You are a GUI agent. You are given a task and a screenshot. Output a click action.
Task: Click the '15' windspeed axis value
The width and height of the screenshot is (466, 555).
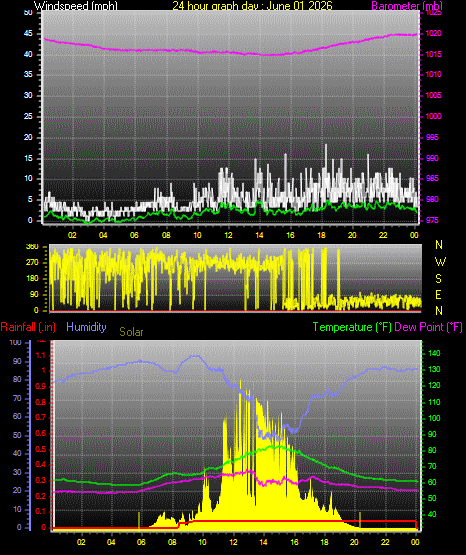click(28, 158)
